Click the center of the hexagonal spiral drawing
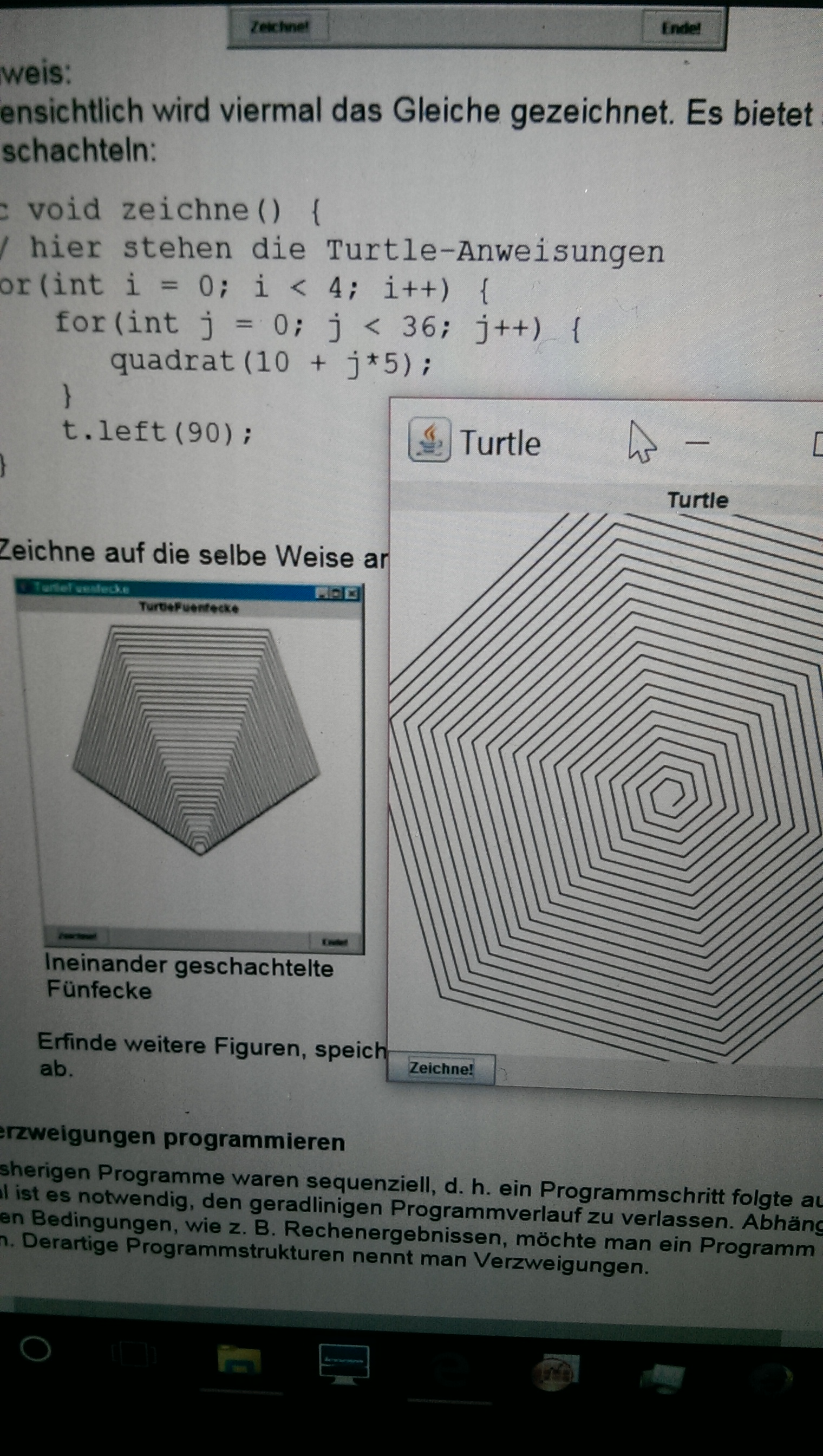Screen dimensions: 823x1456 point(671,795)
